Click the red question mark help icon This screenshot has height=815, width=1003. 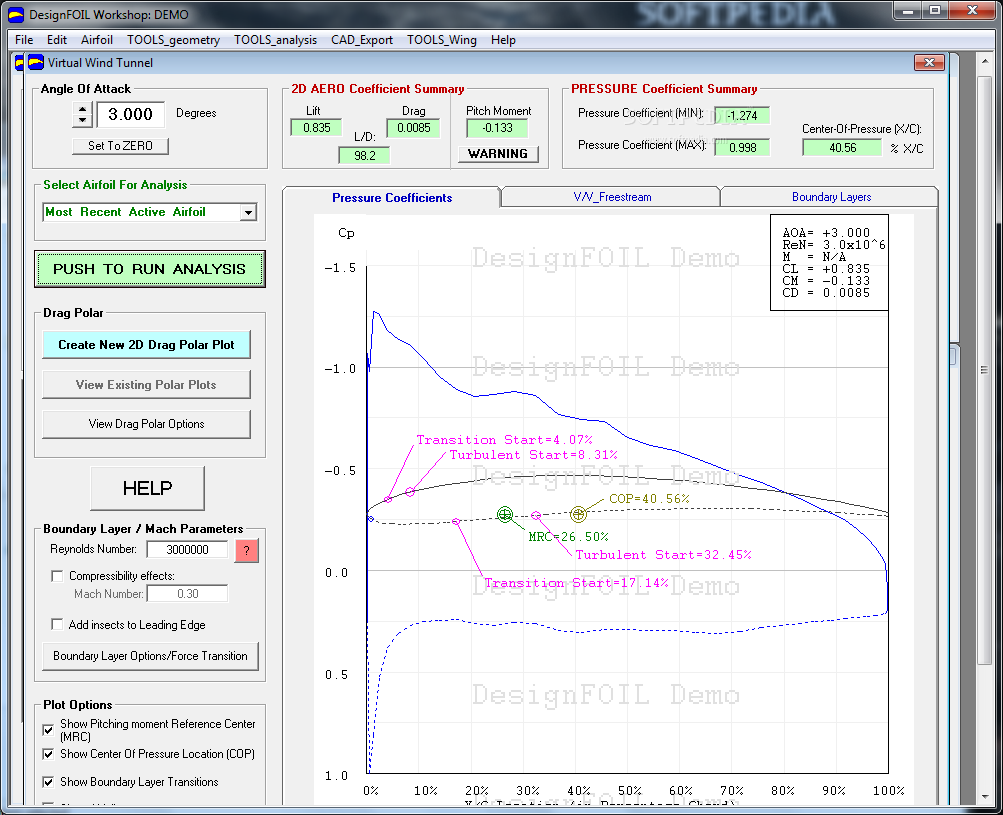247,550
